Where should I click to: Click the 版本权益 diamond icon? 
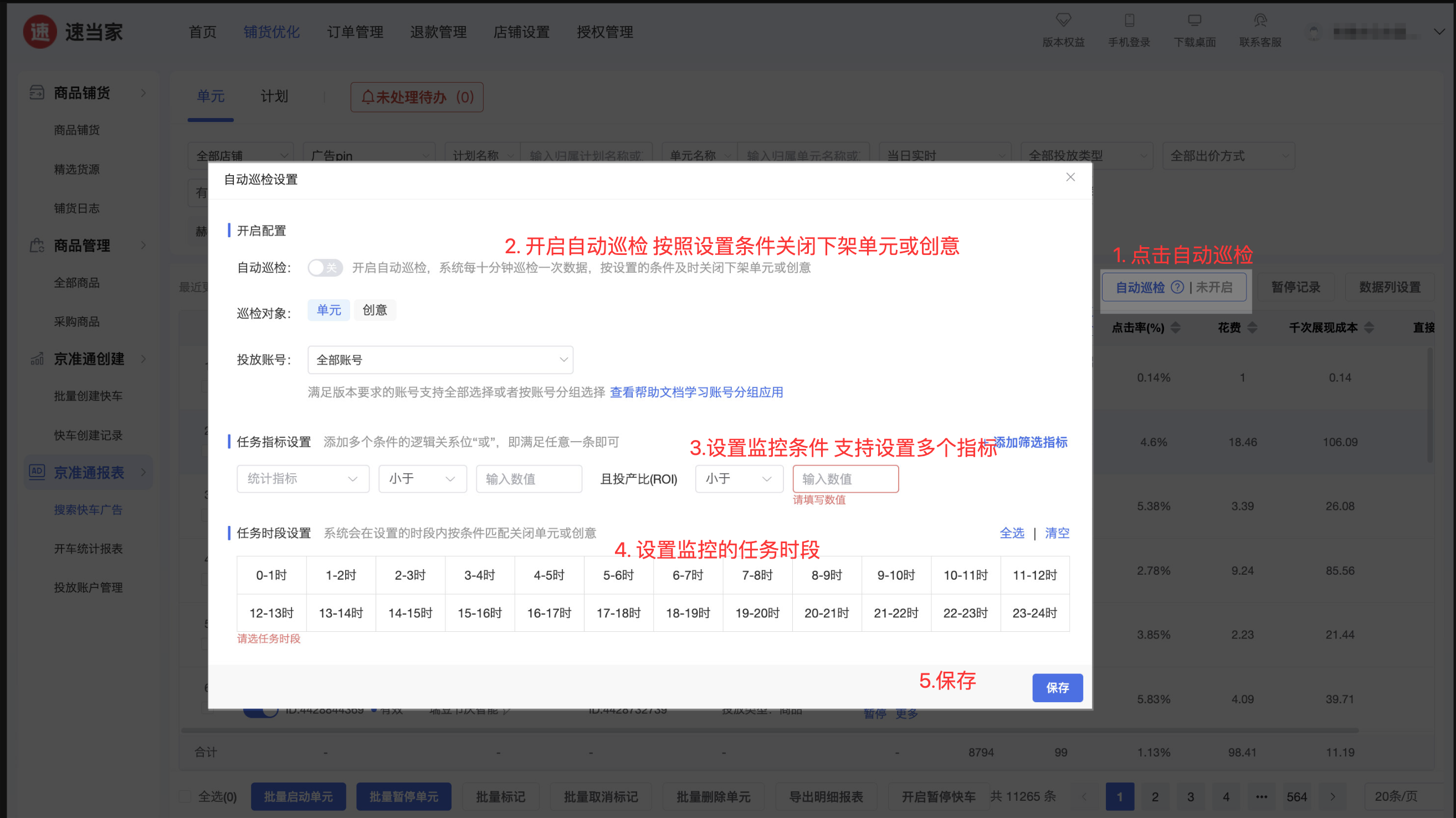tap(1063, 21)
